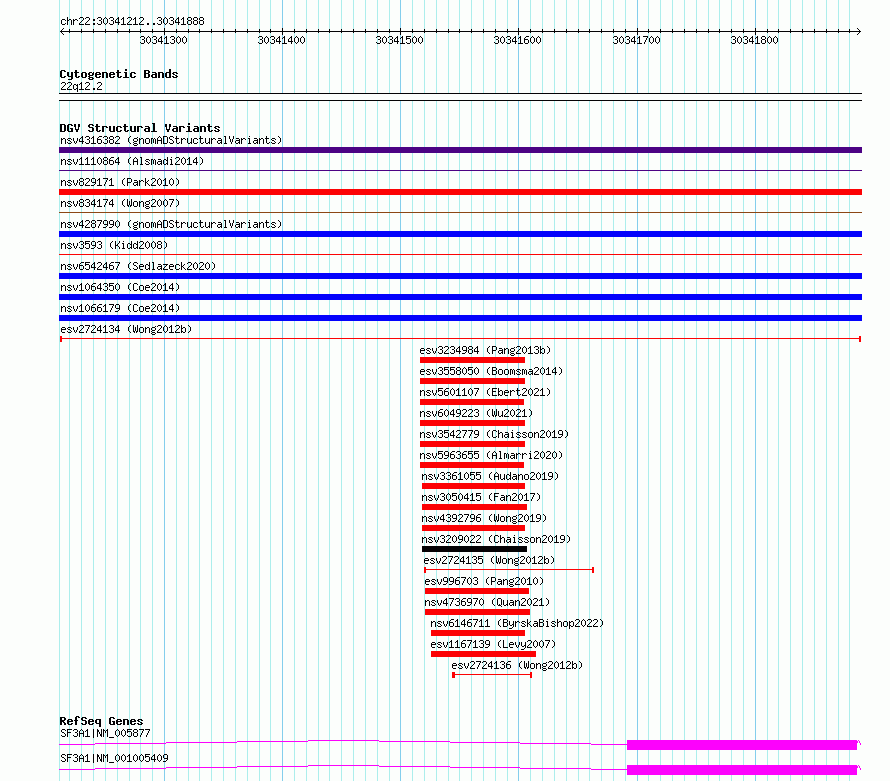This screenshot has height=781, width=890.
Task: Click ruler position 30341300
Action: point(163,40)
